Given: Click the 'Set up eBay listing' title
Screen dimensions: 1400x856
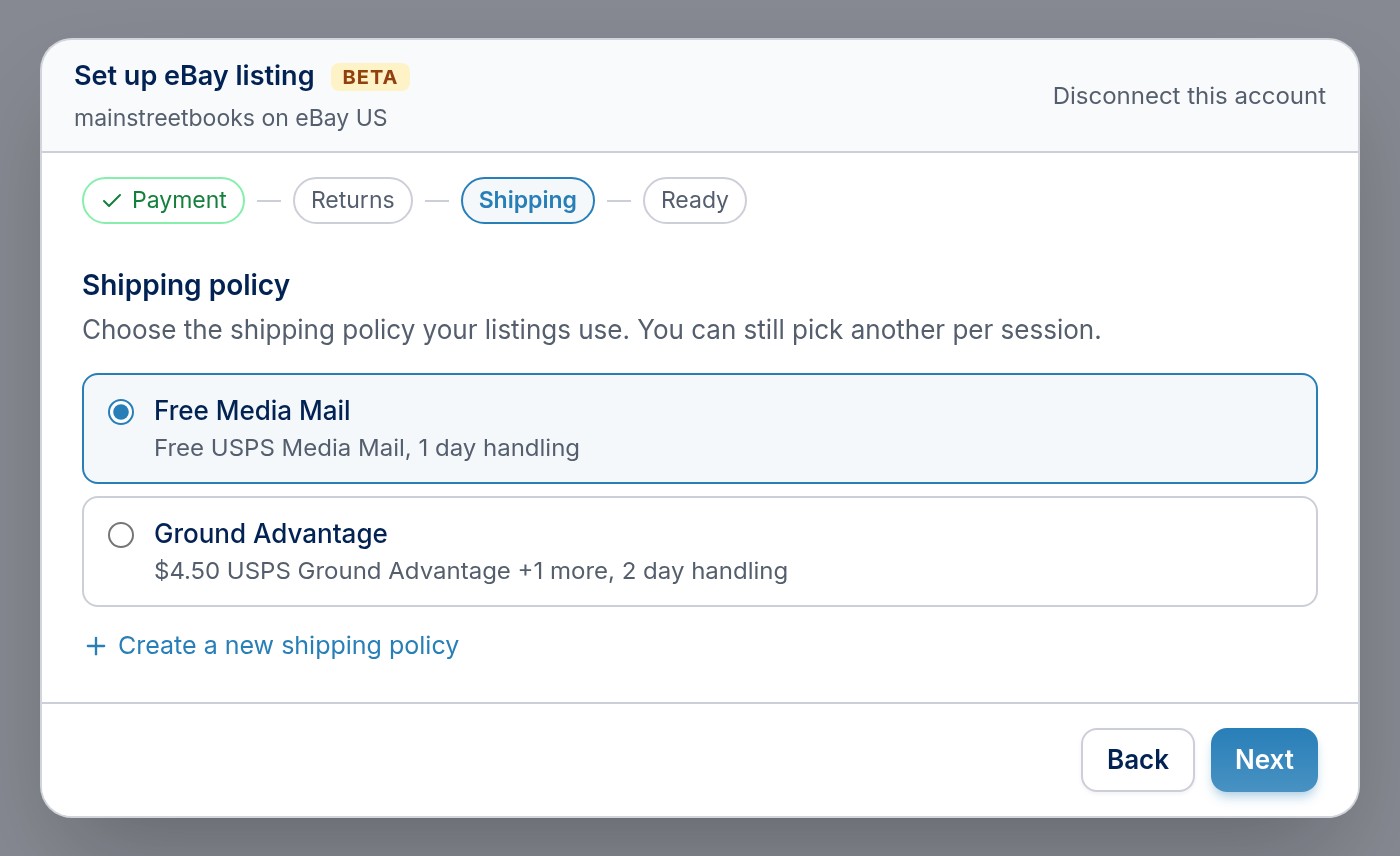Looking at the screenshot, I should pos(194,76).
